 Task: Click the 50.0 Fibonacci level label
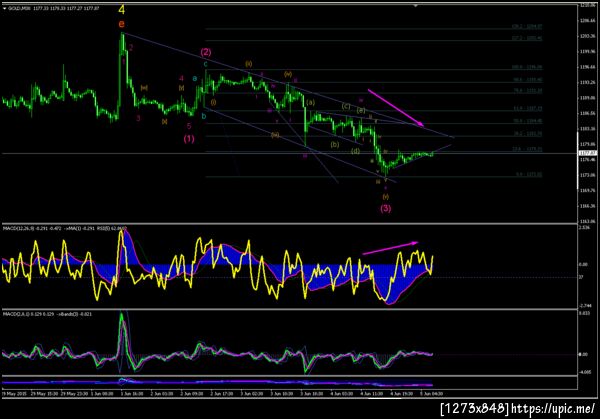(528, 121)
